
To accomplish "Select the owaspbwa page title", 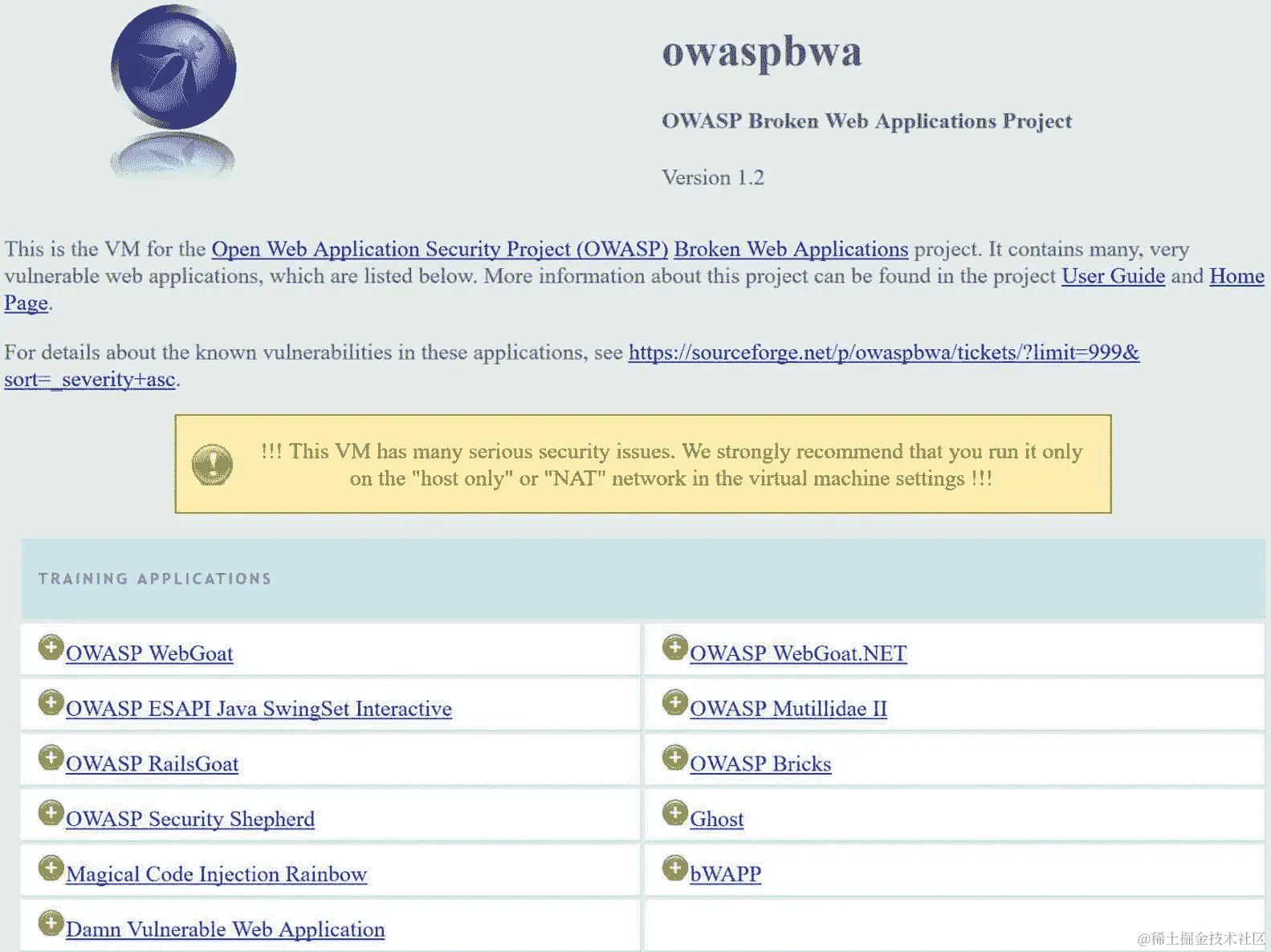I will 762,53.
